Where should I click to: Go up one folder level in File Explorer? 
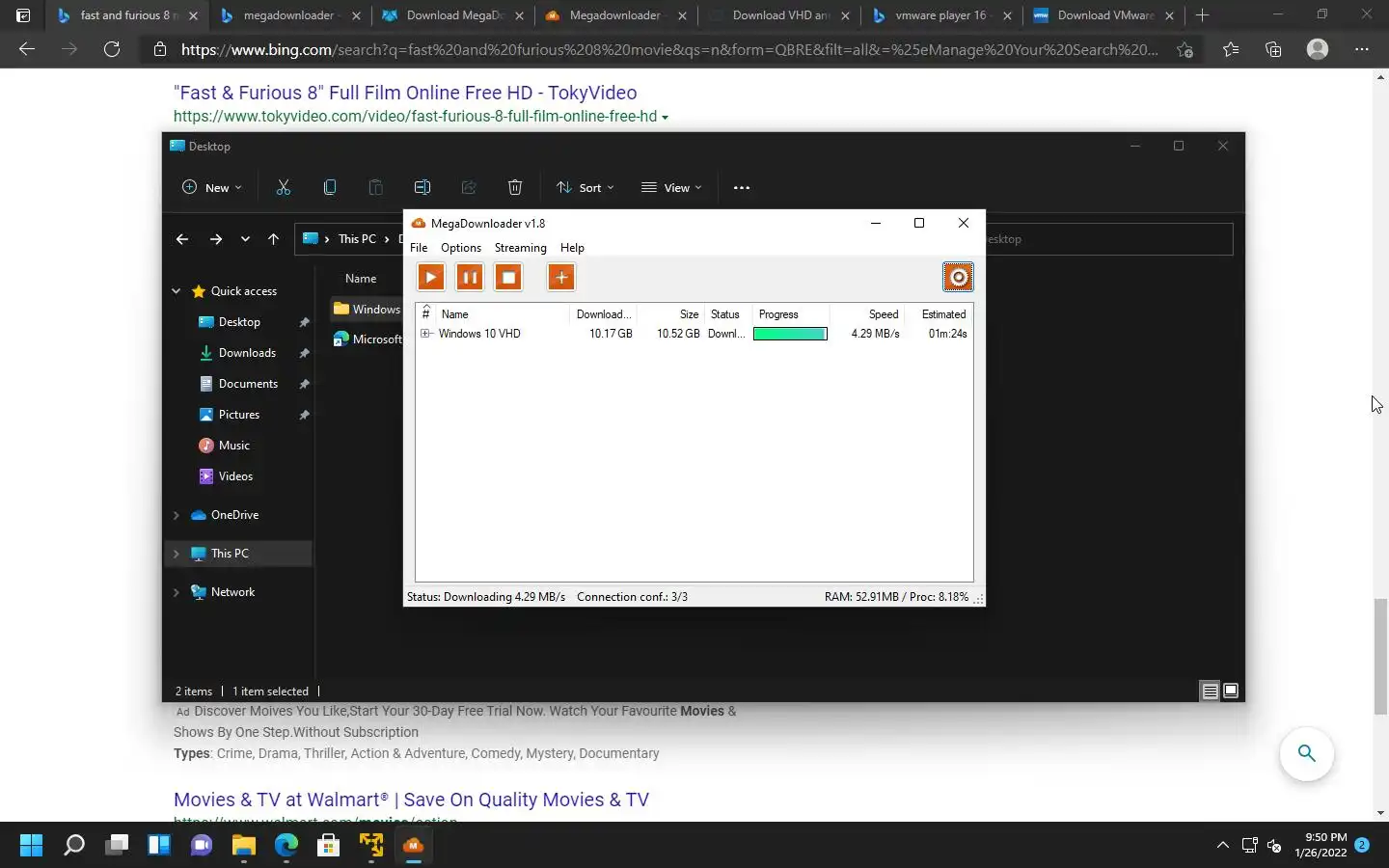pyautogui.click(x=274, y=239)
